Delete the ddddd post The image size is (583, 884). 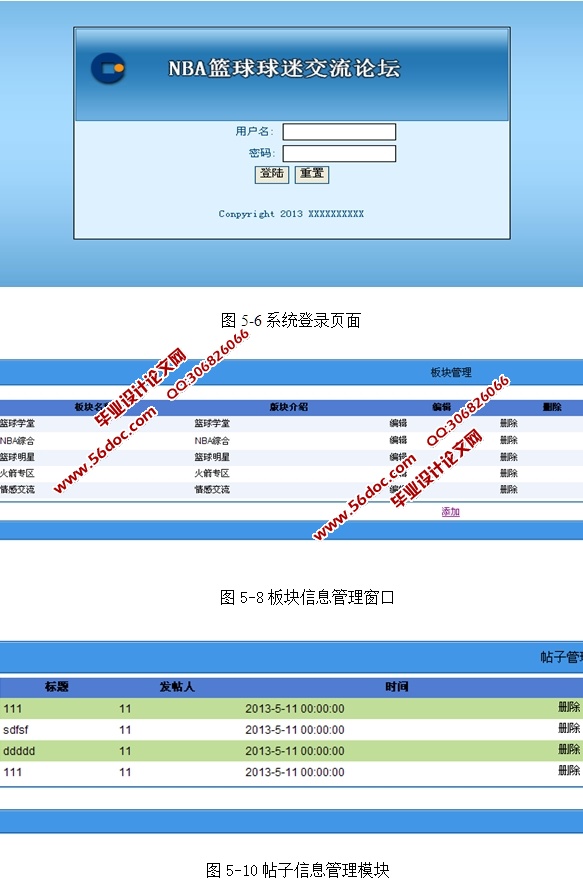[569, 749]
